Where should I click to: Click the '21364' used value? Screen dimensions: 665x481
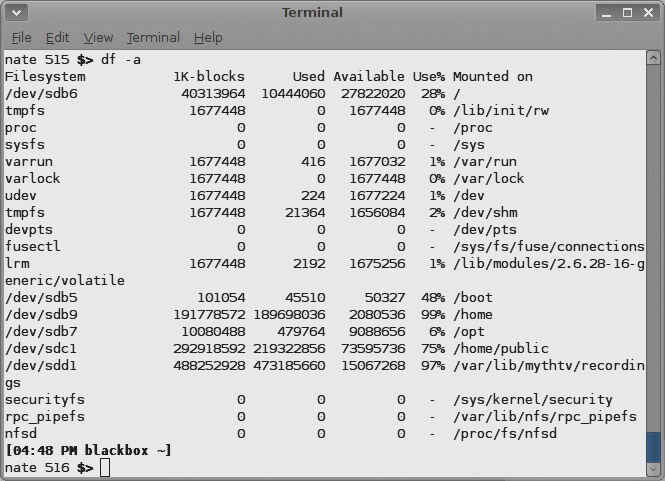pos(305,213)
